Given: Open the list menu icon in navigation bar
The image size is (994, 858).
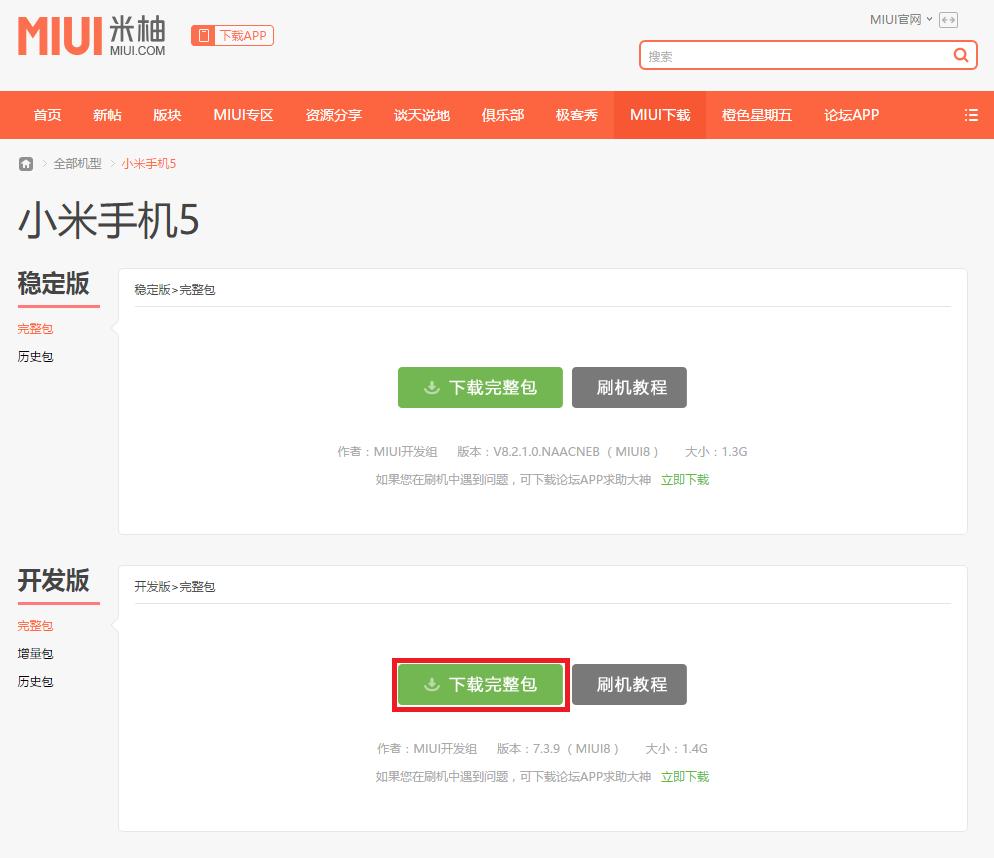Looking at the screenshot, I should pyautogui.click(x=971, y=115).
